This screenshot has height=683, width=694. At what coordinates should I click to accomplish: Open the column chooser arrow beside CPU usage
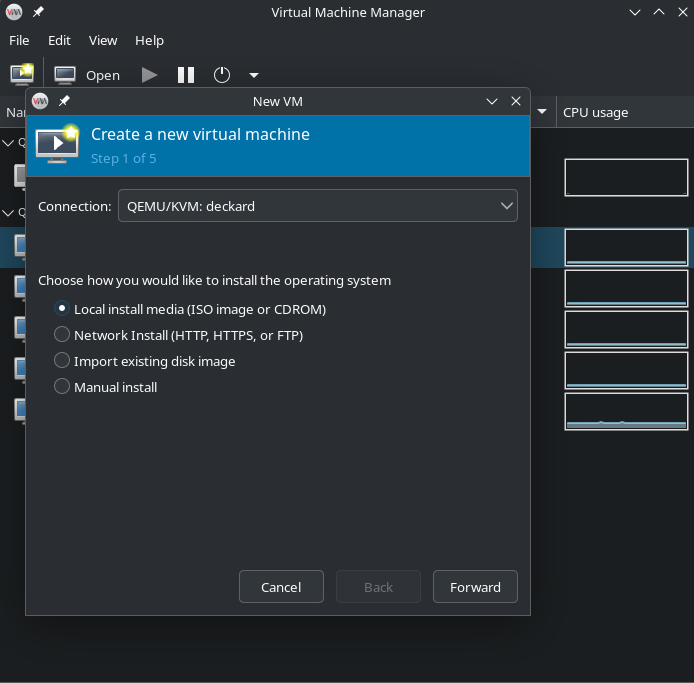coord(543,112)
